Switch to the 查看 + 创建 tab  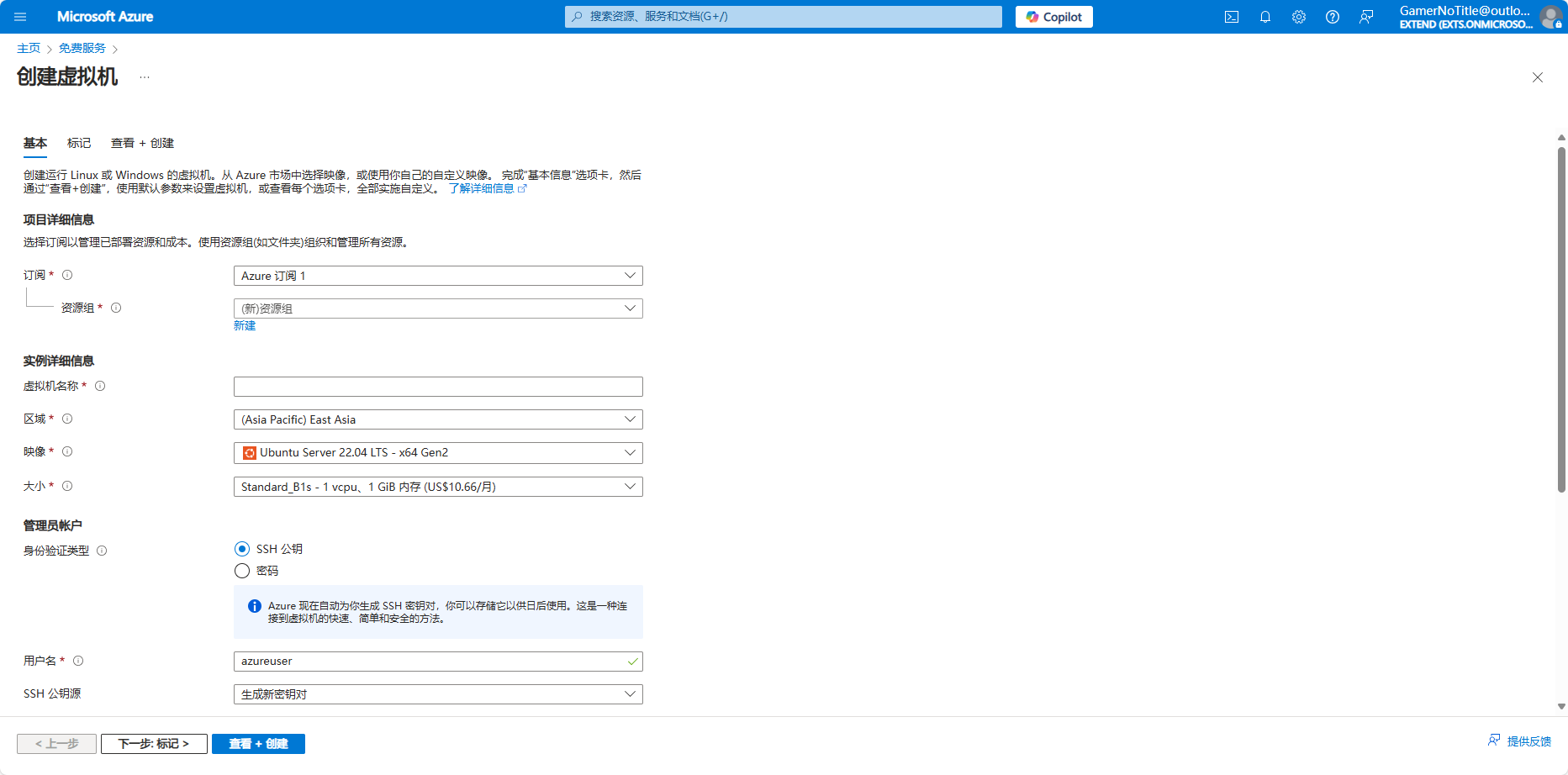point(142,143)
